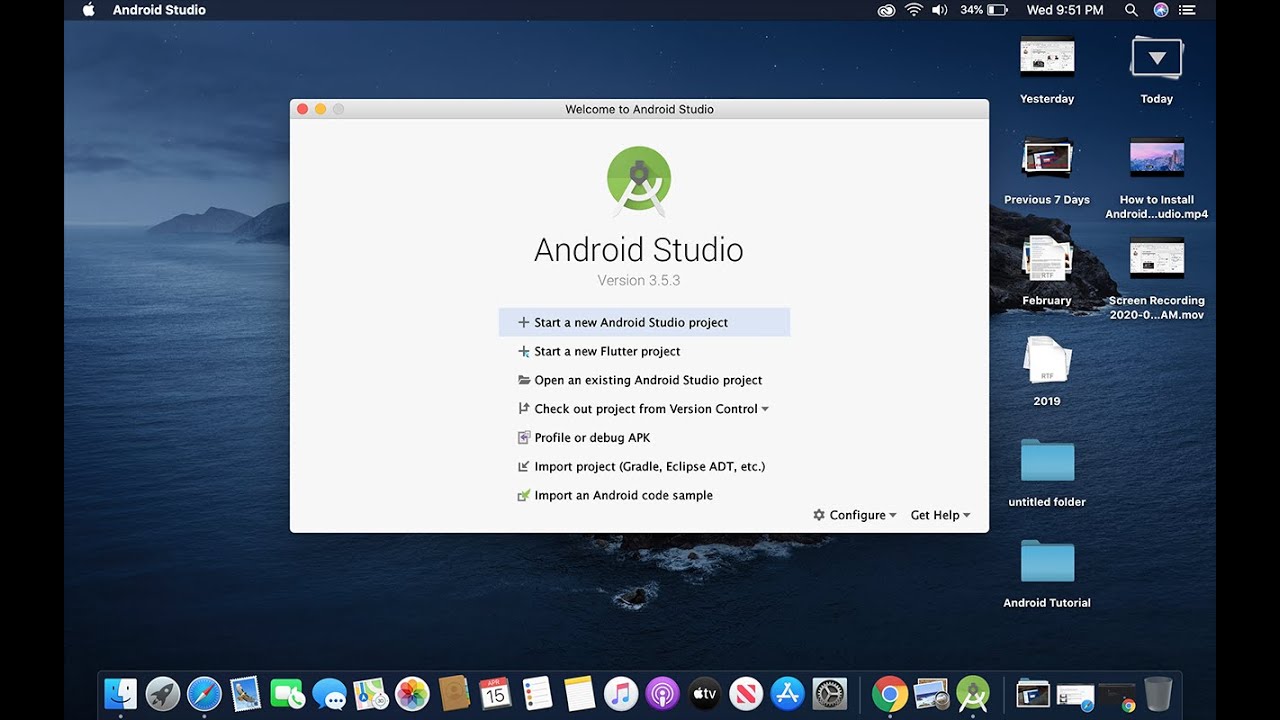Select the Android Tutorial folder on desktop
The width and height of the screenshot is (1280, 720).
click(1047, 574)
